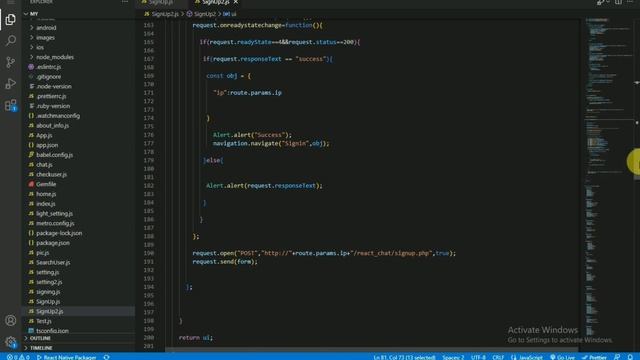Open the Extensions view
640x360 pixels.
[11, 105]
